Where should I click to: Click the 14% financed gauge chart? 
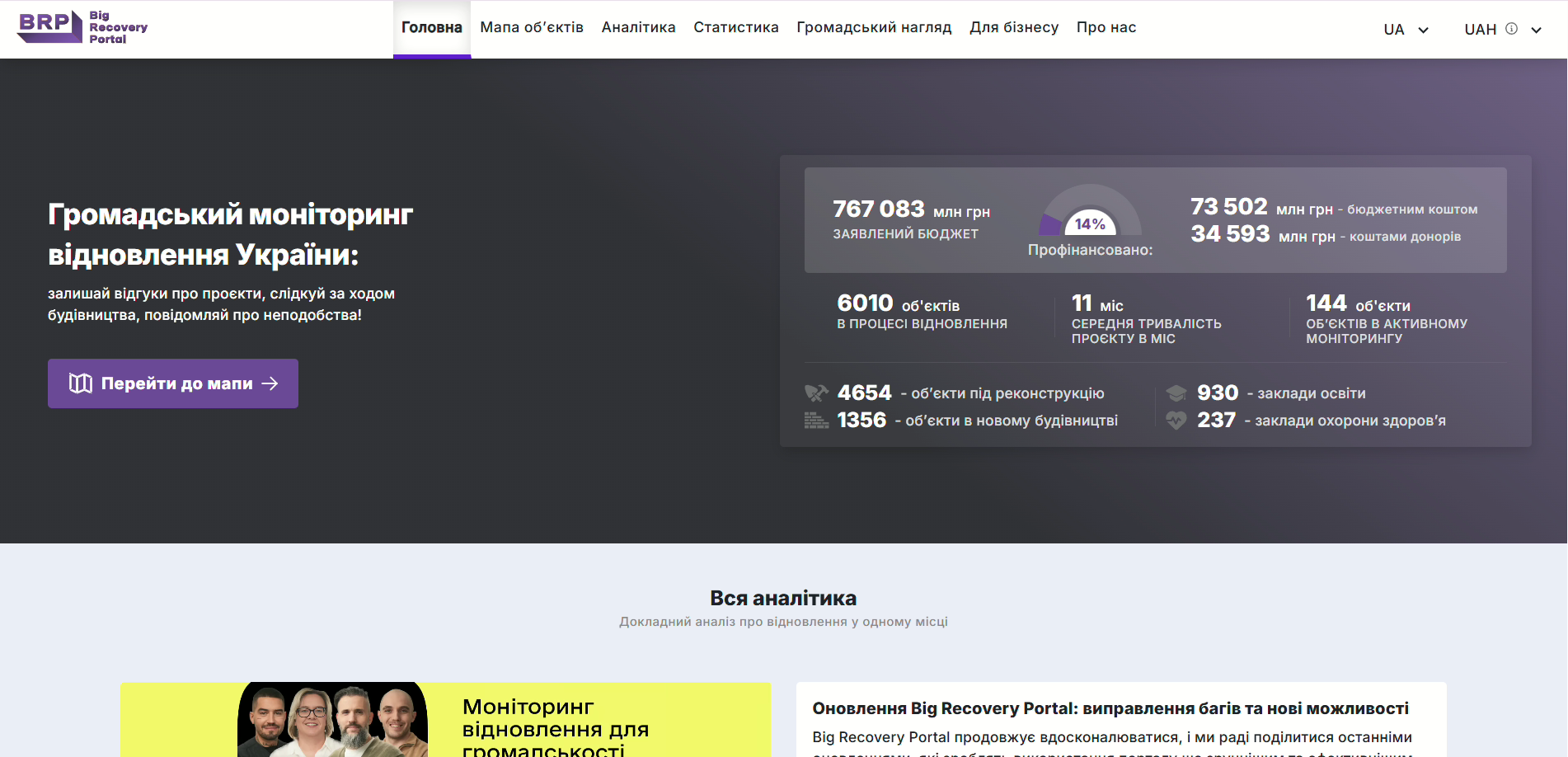pos(1090,213)
